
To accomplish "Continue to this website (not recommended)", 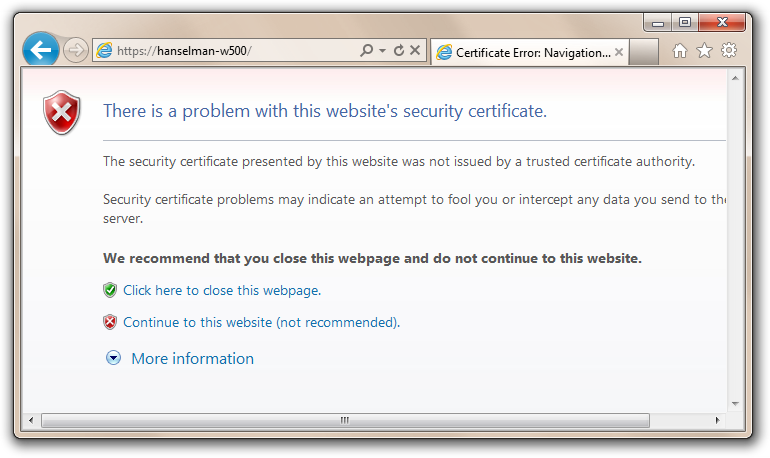I will (x=261, y=322).
